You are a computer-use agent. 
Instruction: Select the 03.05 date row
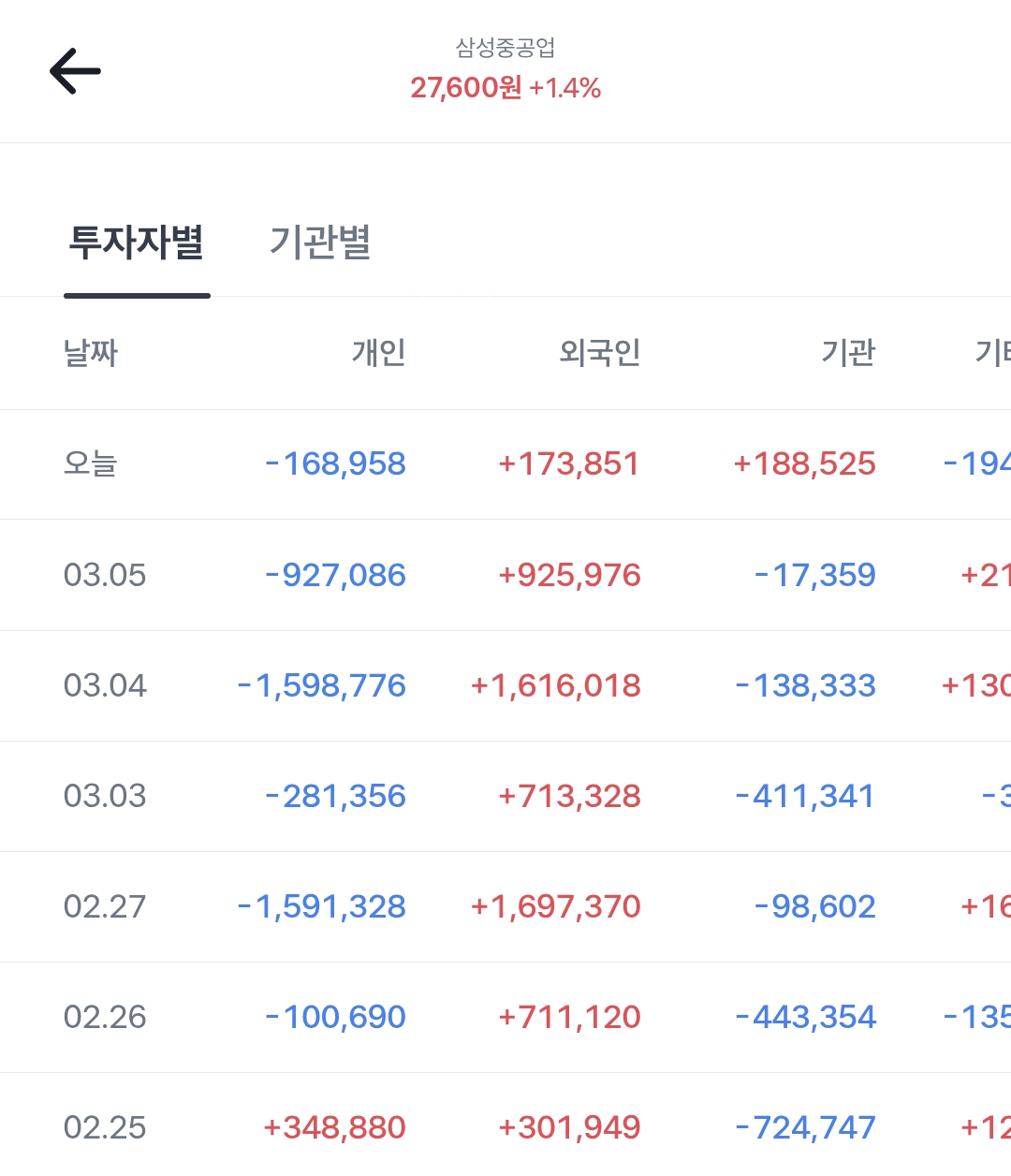click(105, 575)
